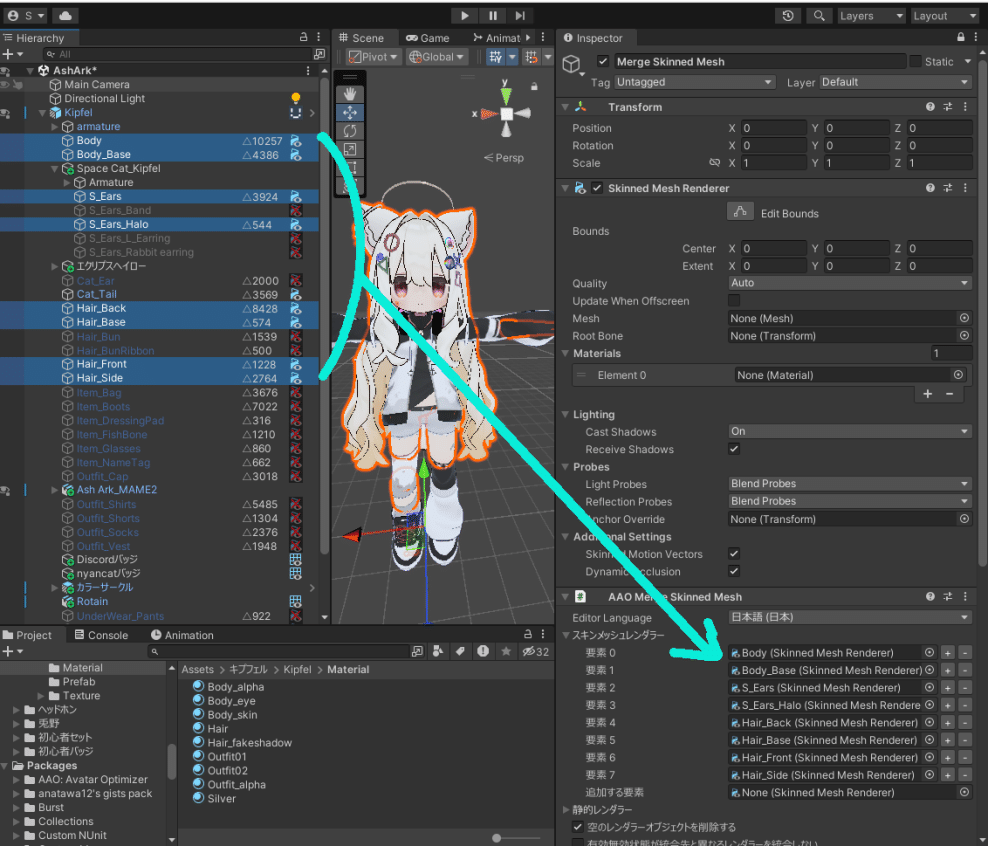The width and height of the screenshot is (988, 846).
Task: Adjust the thumbnail size slider in the Project panel
Action: click(497, 838)
